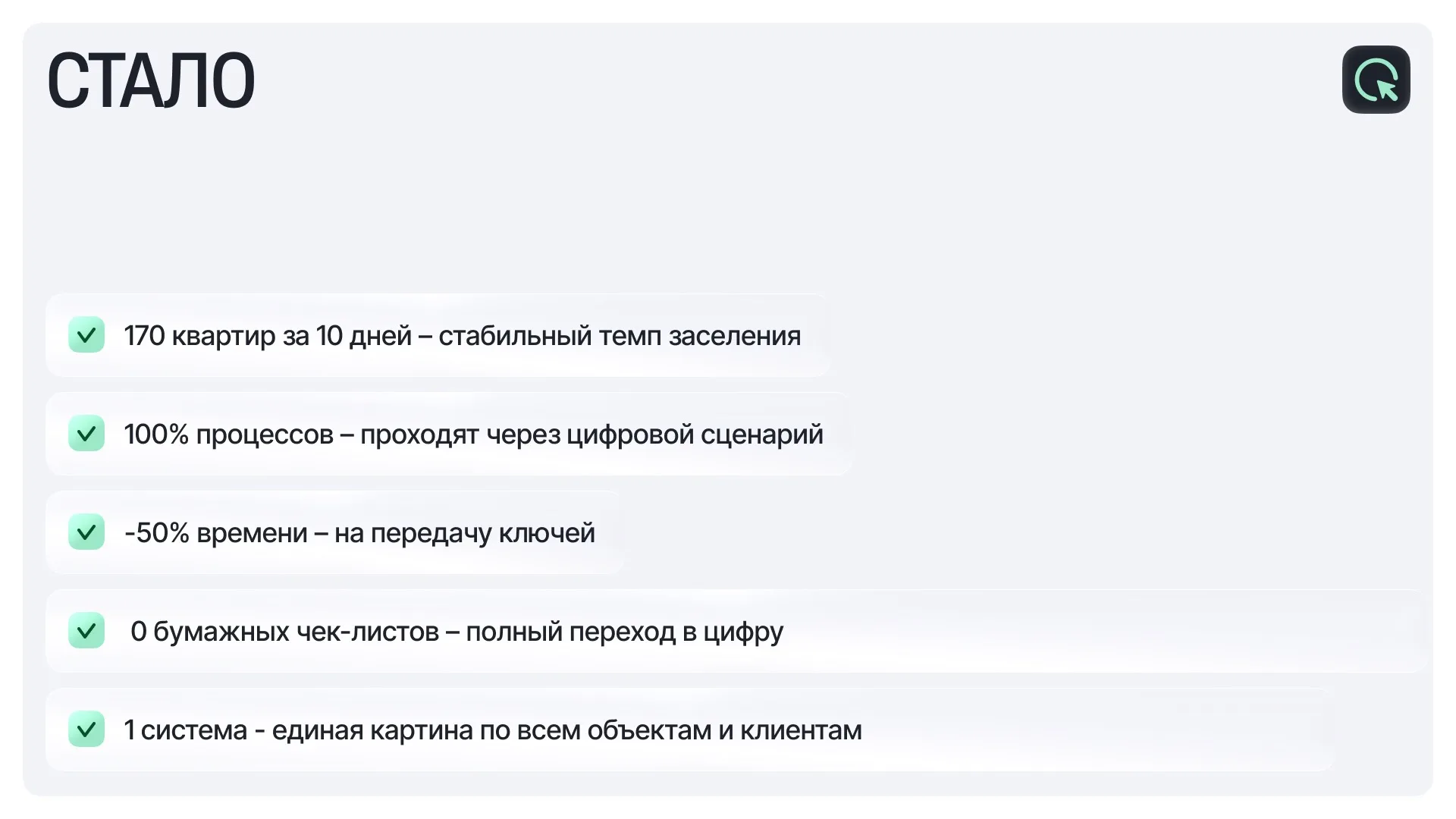Image resolution: width=1456 pixels, height=819 pixels.
Task: Click the "СТАЛО" slide heading
Action: 151,80
